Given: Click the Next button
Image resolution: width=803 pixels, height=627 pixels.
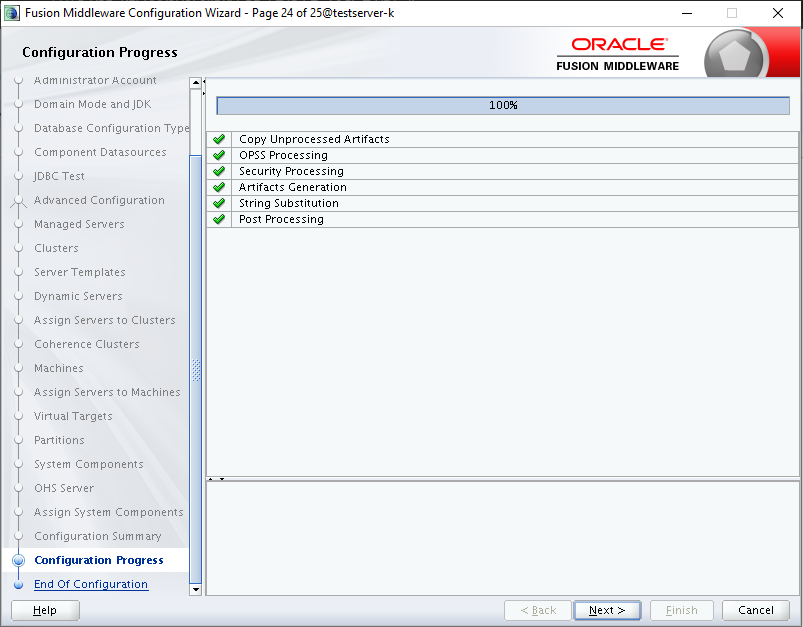Looking at the screenshot, I should pos(607,610).
